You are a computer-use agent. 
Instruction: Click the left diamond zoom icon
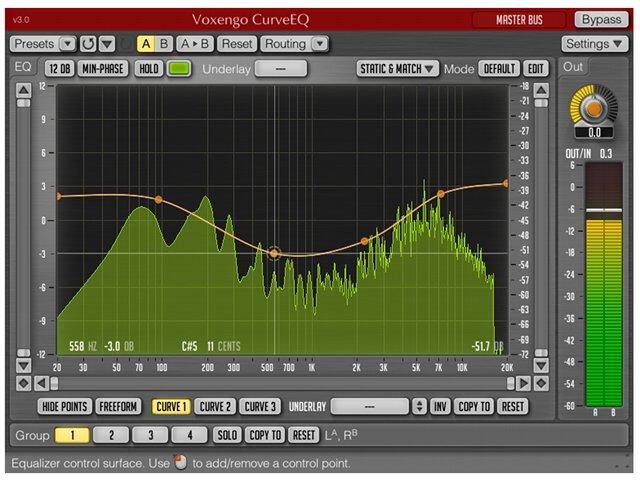coord(24,383)
